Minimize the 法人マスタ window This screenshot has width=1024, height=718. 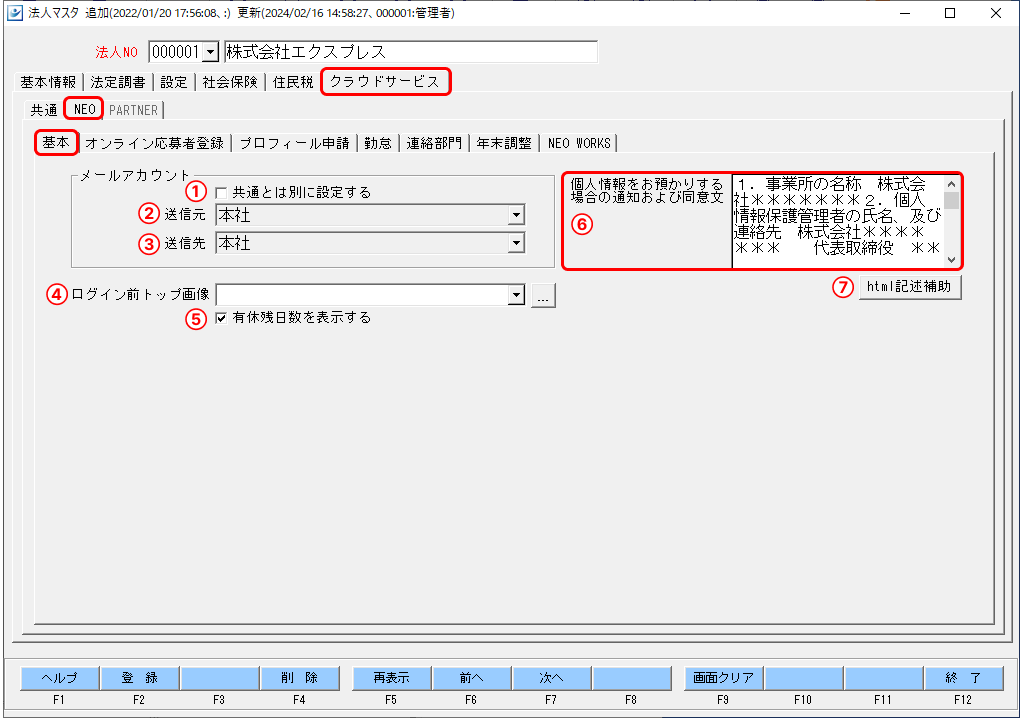point(905,13)
